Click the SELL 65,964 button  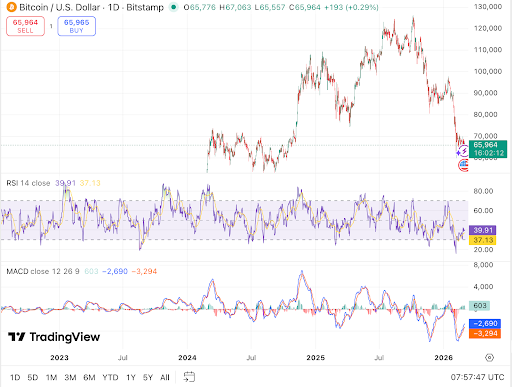(x=25, y=26)
